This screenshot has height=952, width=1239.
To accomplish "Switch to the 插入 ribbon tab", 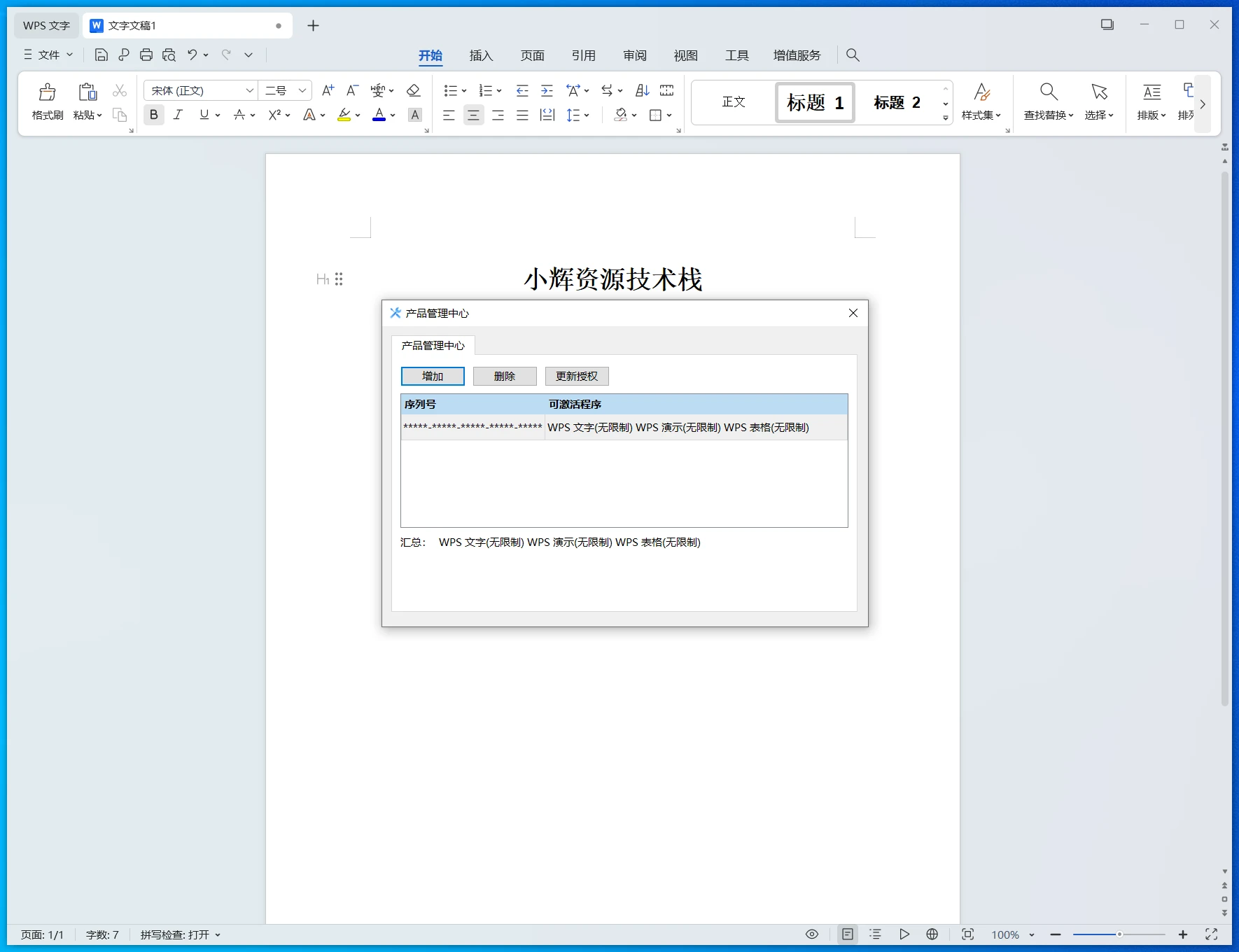I will 481,55.
